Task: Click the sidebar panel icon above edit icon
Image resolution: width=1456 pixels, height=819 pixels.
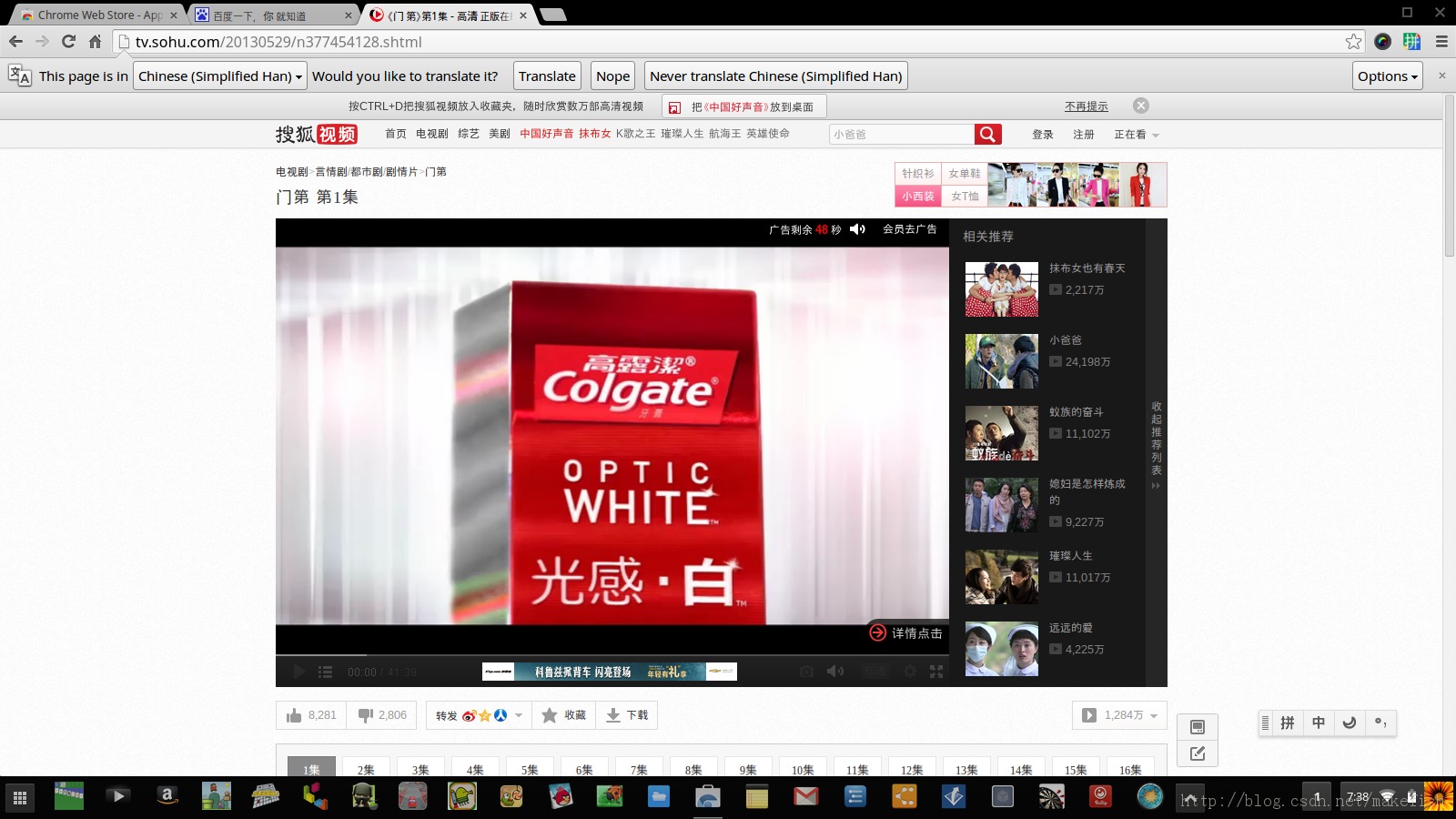Action: [1198, 727]
